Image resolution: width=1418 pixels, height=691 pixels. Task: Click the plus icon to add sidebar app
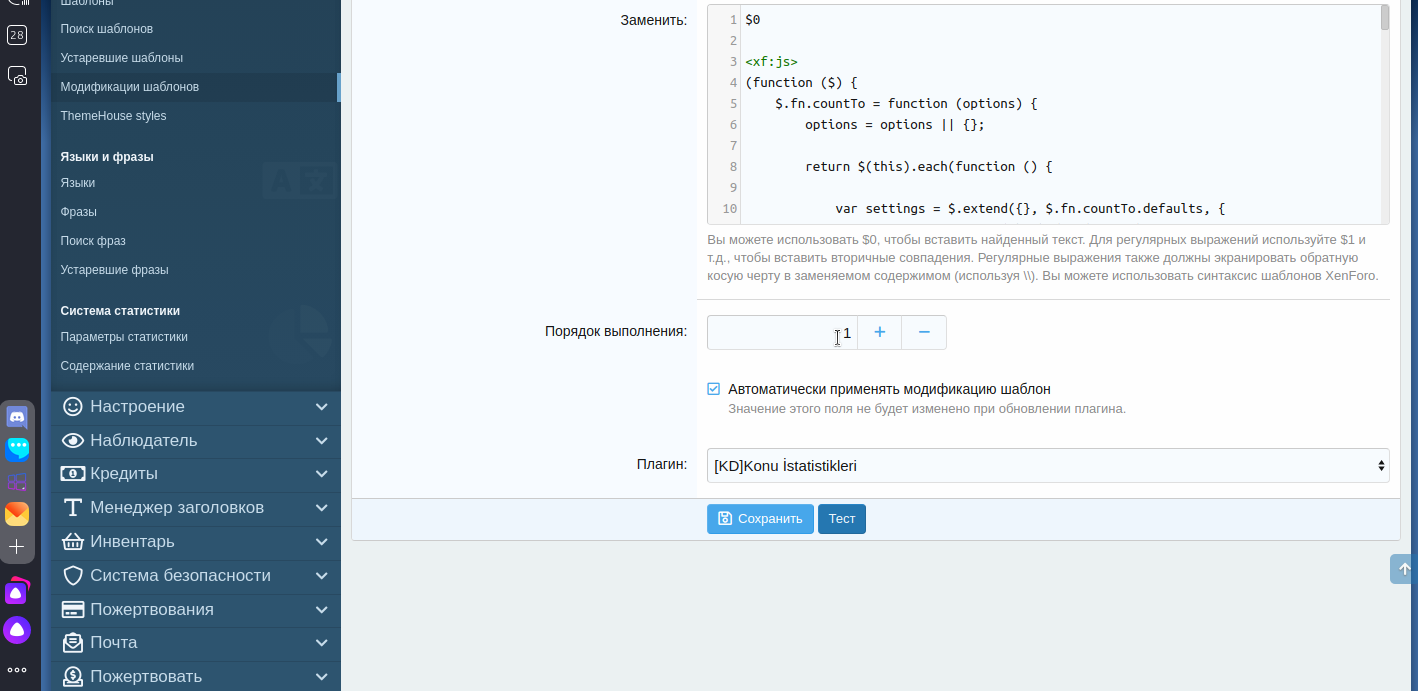pos(17,547)
